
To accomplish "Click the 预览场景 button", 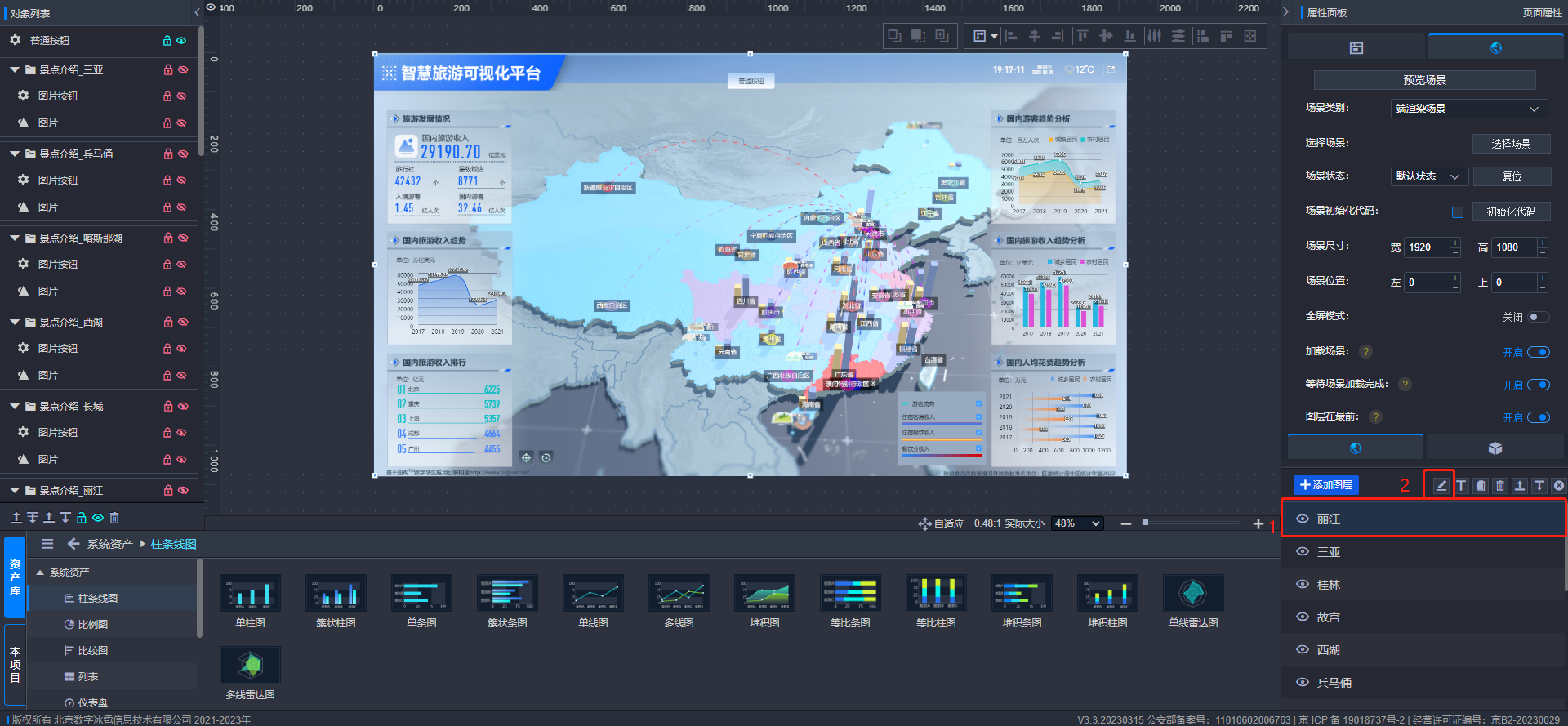I will pos(1424,80).
